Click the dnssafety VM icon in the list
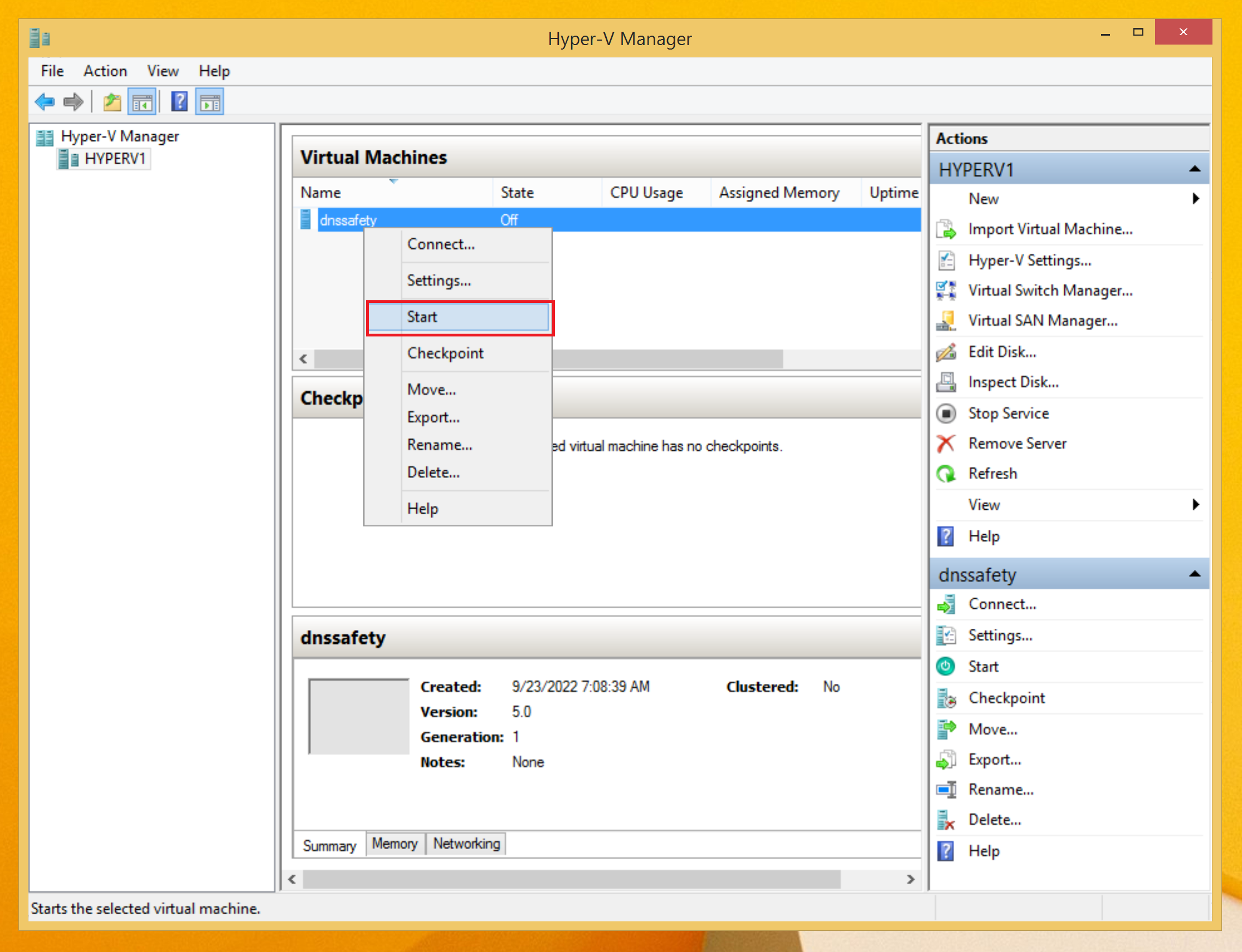Viewport: 1242px width, 952px height. [x=305, y=219]
